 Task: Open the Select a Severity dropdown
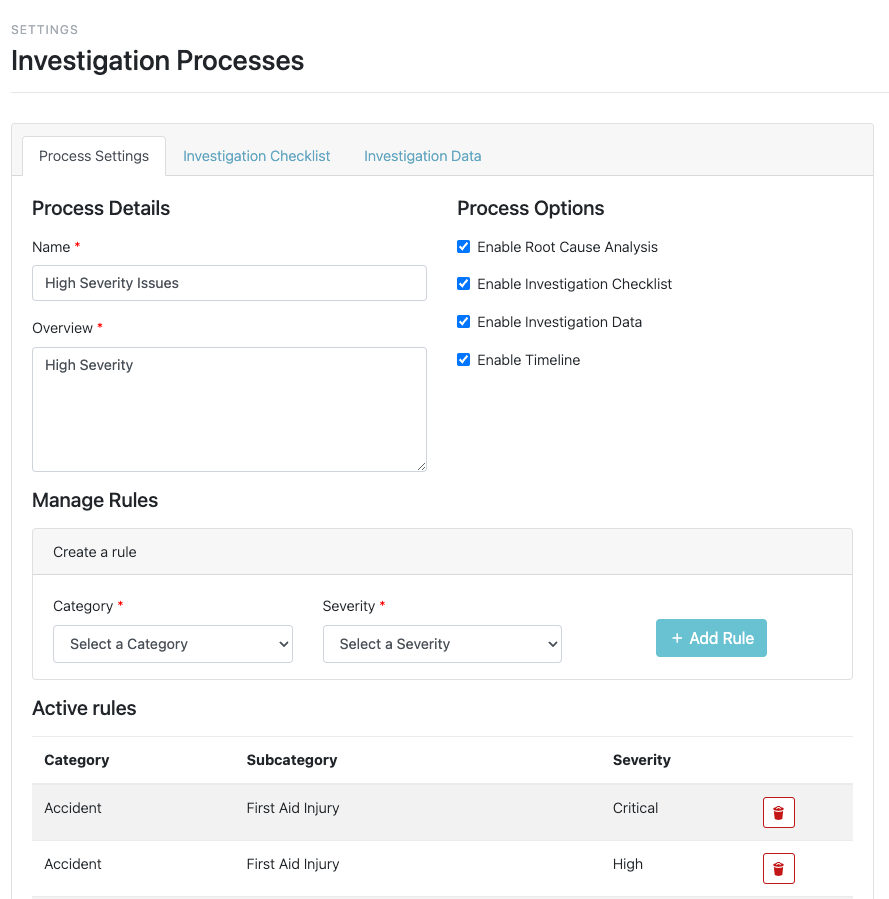coord(442,644)
